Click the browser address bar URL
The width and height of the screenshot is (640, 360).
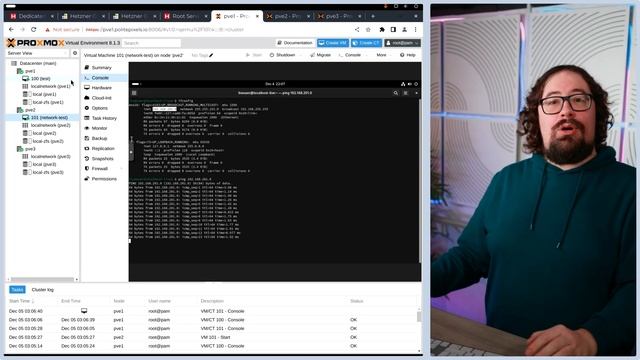tap(164, 30)
